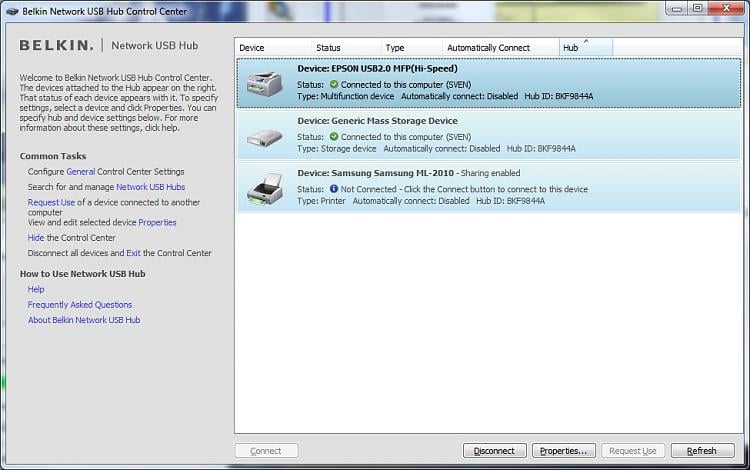Screen dimensions: 750x470
Task: Click the blue info icon for Samsung status
Action: [334, 189]
